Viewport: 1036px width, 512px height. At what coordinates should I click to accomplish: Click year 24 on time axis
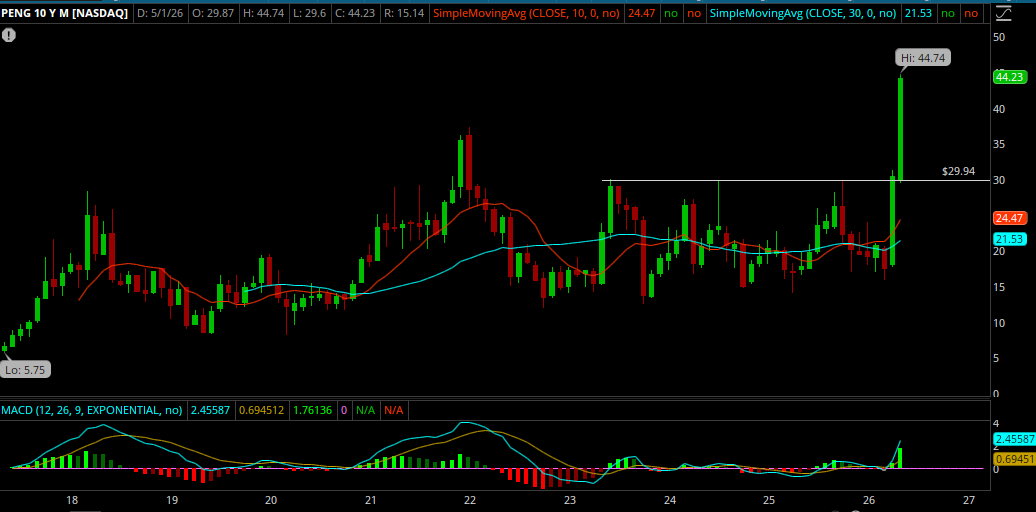[670, 499]
